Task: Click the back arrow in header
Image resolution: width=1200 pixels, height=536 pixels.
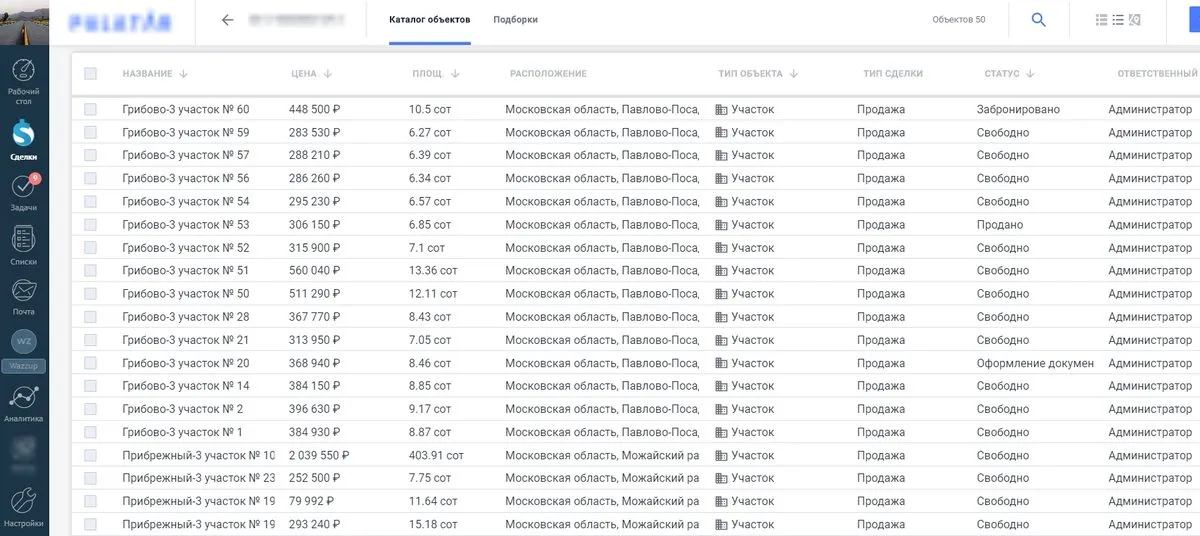Action: pyautogui.click(x=227, y=20)
